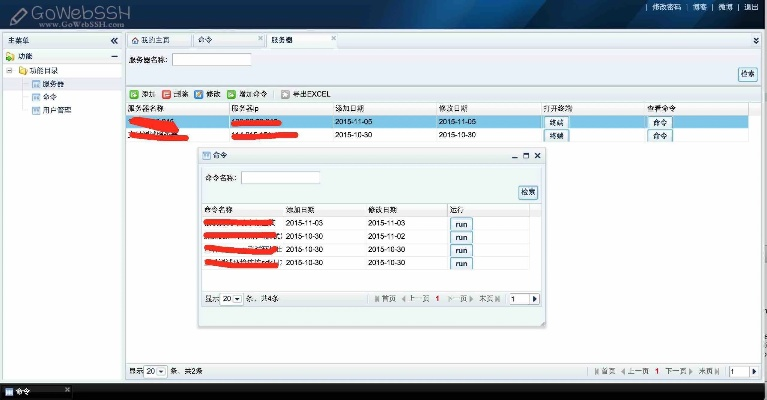Sort main grid by 修改日期 column header
Screen dimensions: 767x400
click(488, 109)
